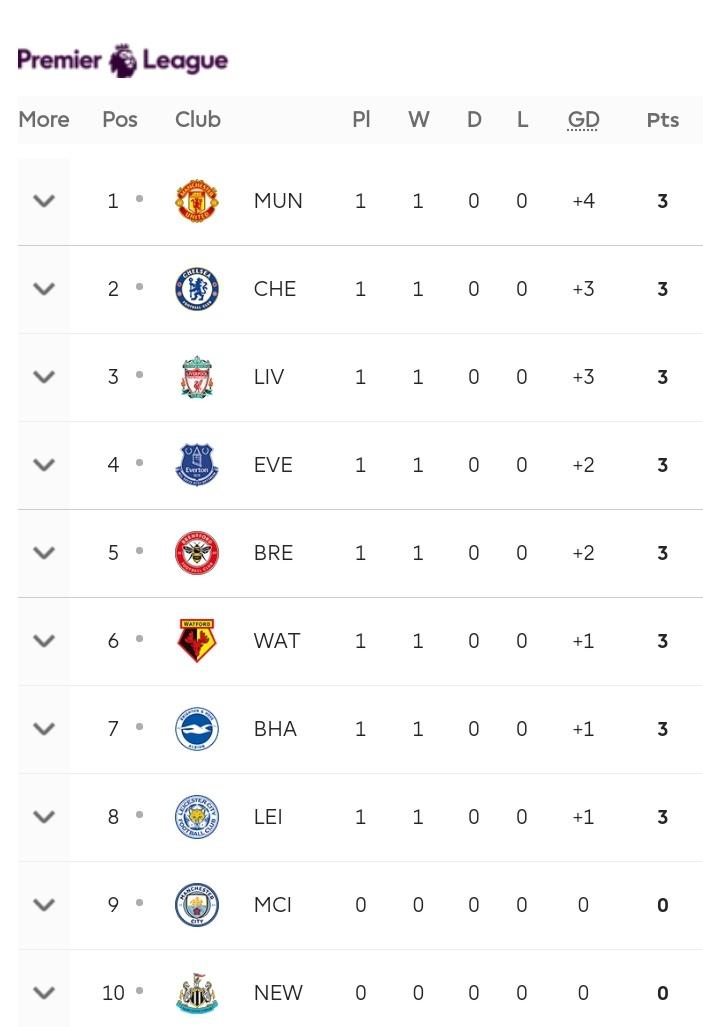The height and width of the screenshot is (1027, 703).
Task: Click the Manchester United crest
Action: click(197, 200)
